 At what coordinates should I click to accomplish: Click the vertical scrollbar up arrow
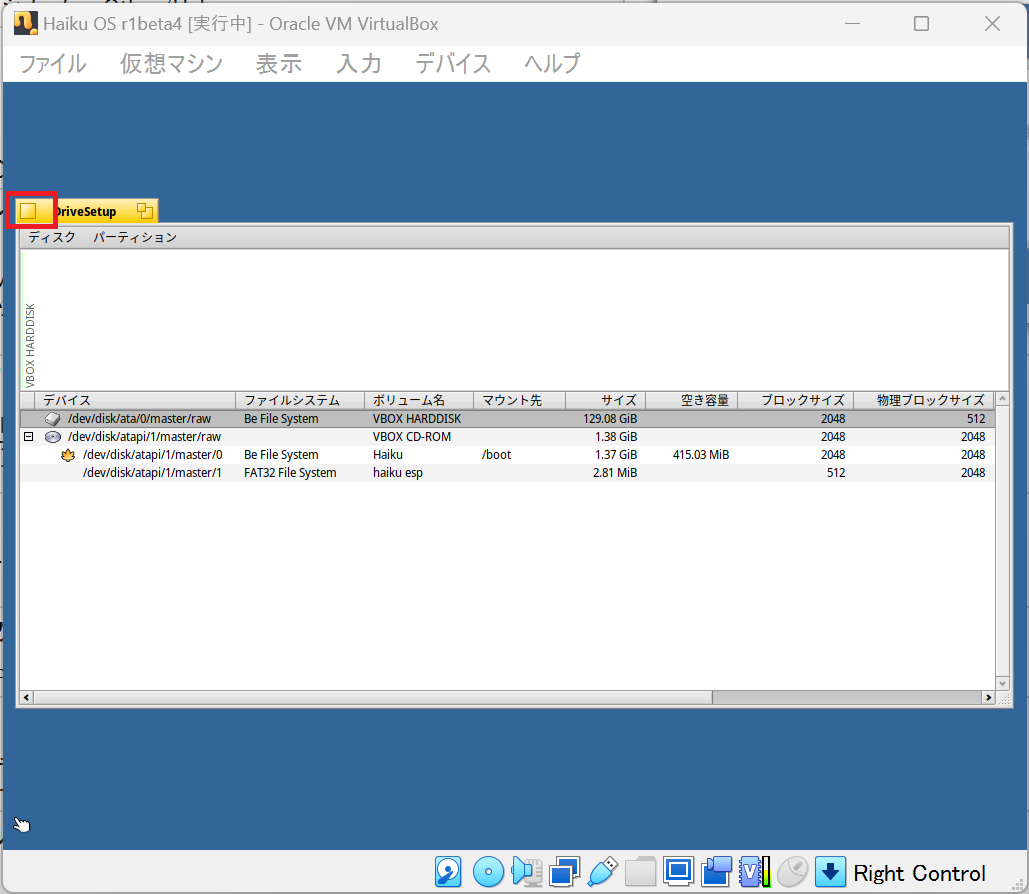pyautogui.click(x=1002, y=398)
